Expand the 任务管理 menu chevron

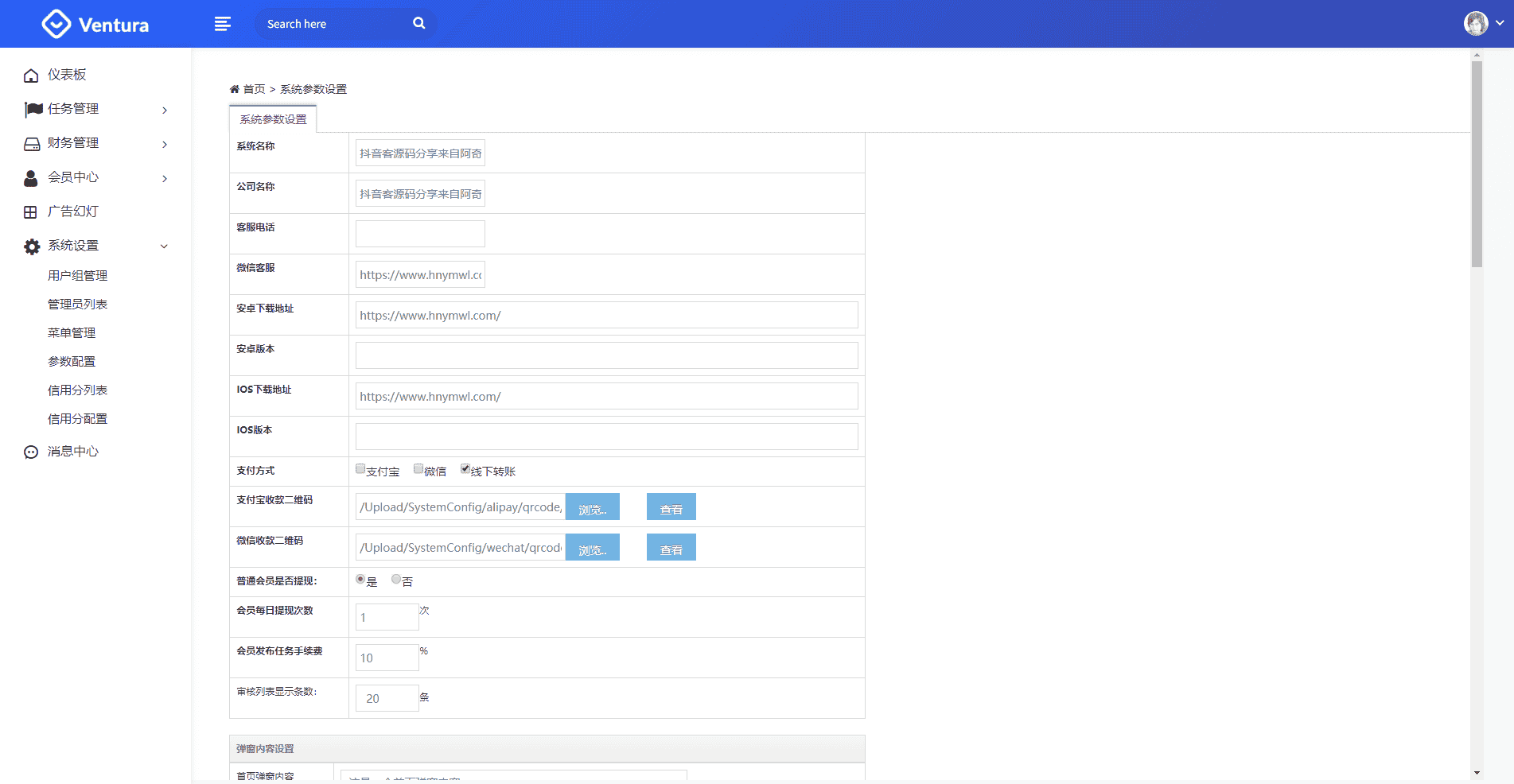[165, 110]
